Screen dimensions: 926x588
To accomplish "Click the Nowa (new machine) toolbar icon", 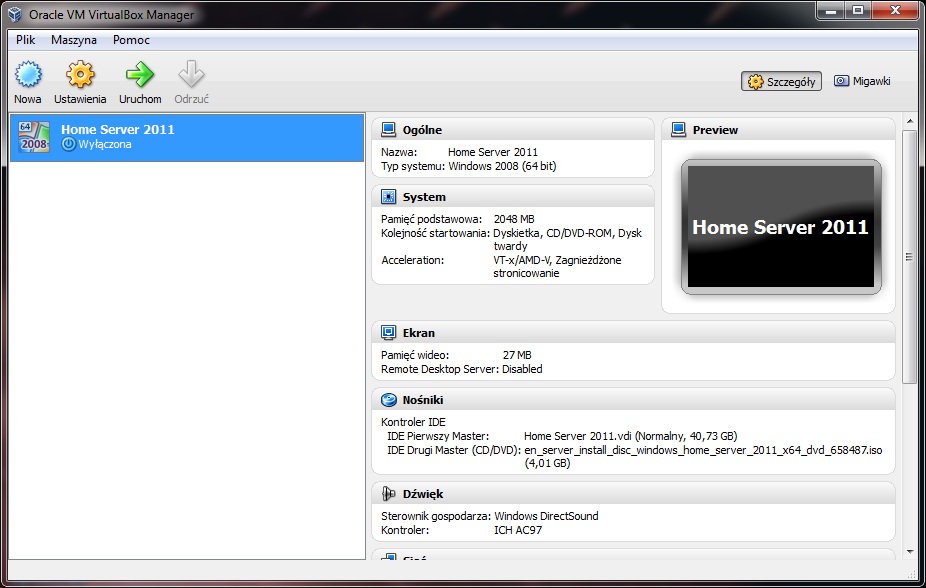I will click(28, 74).
